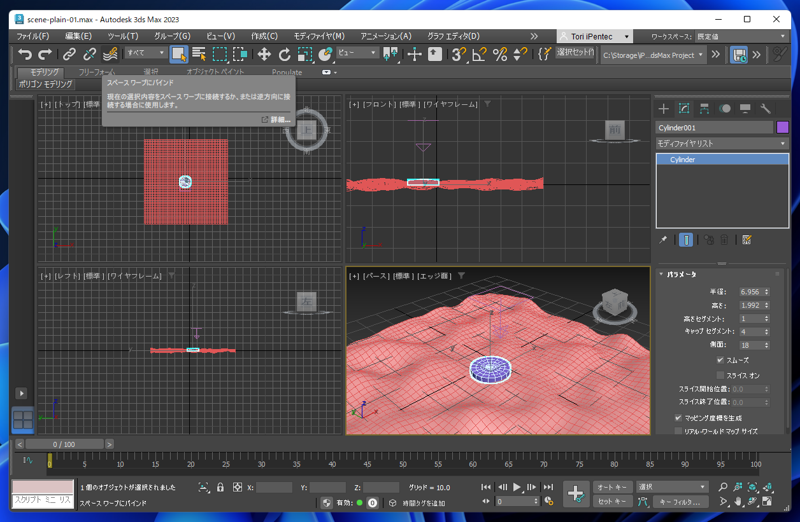Open the Utilities wrench panel tab
Image resolution: width=800 pixels, height=522 pixels.
[765, 108]
